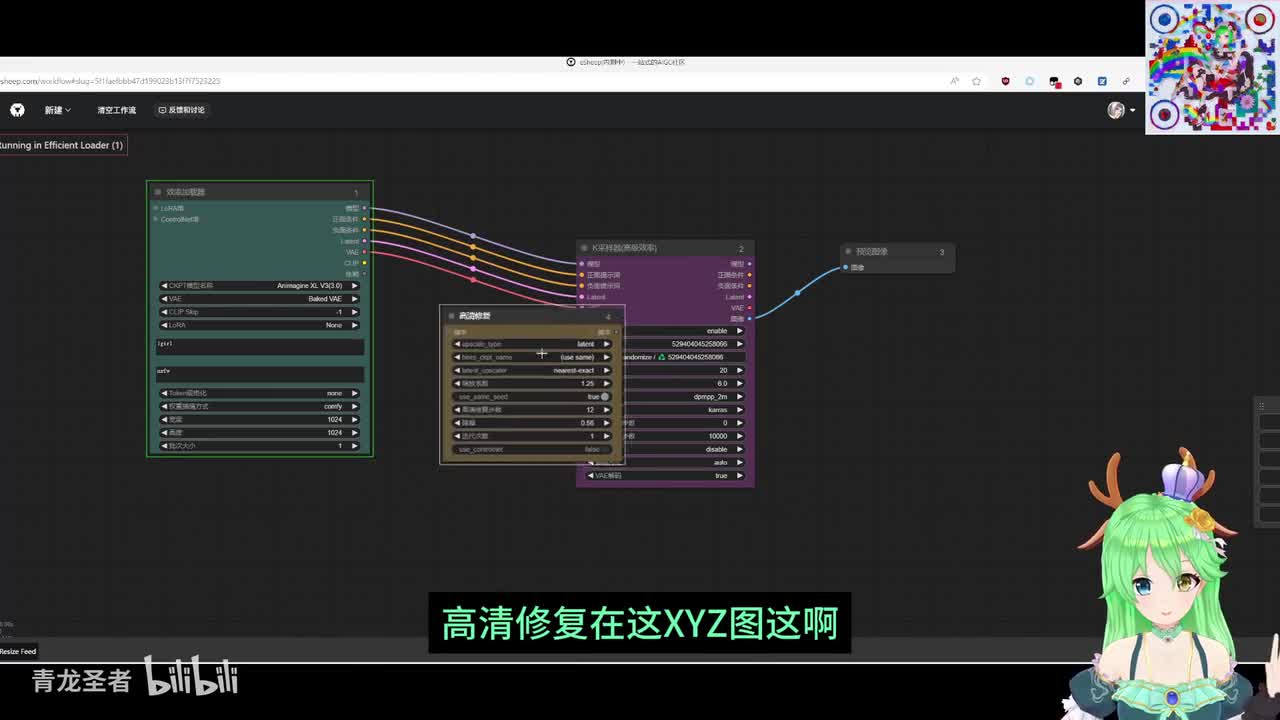Image resolution: width=1280 pixels, height=720 pixels.
Task: Click the Resize Feed button
Action: point(18,651)
